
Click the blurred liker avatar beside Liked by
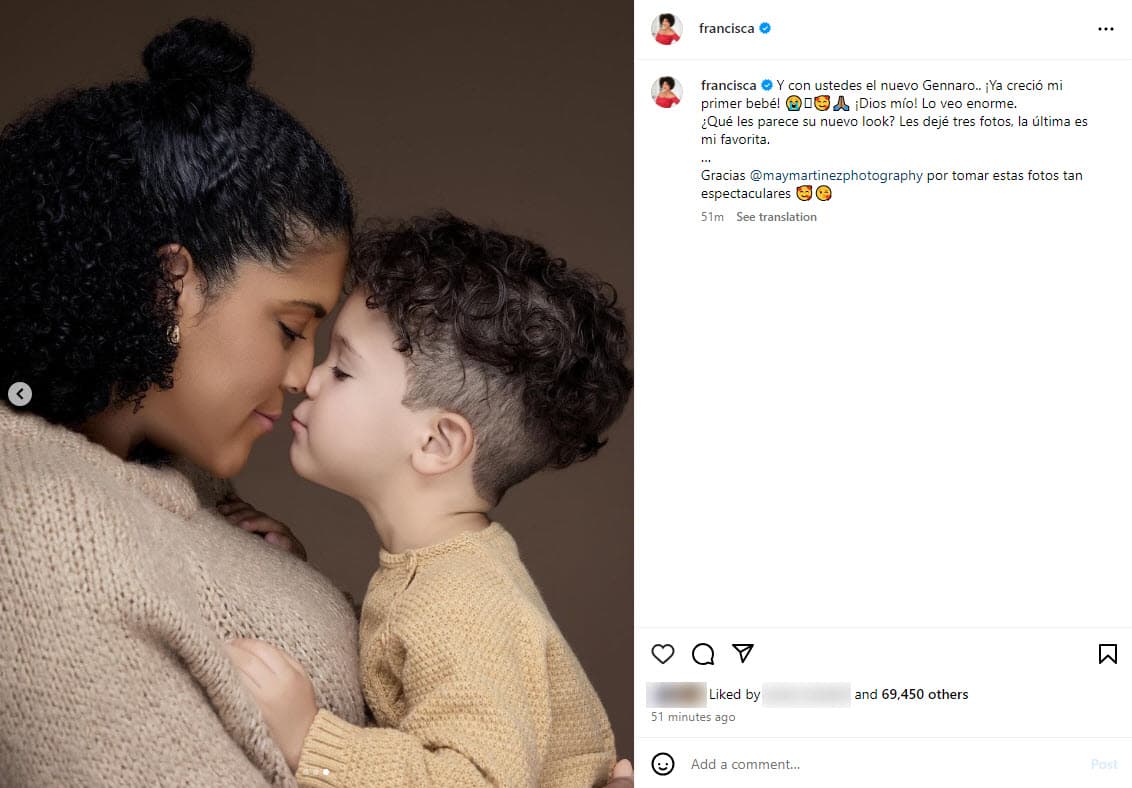click(676, 694)
